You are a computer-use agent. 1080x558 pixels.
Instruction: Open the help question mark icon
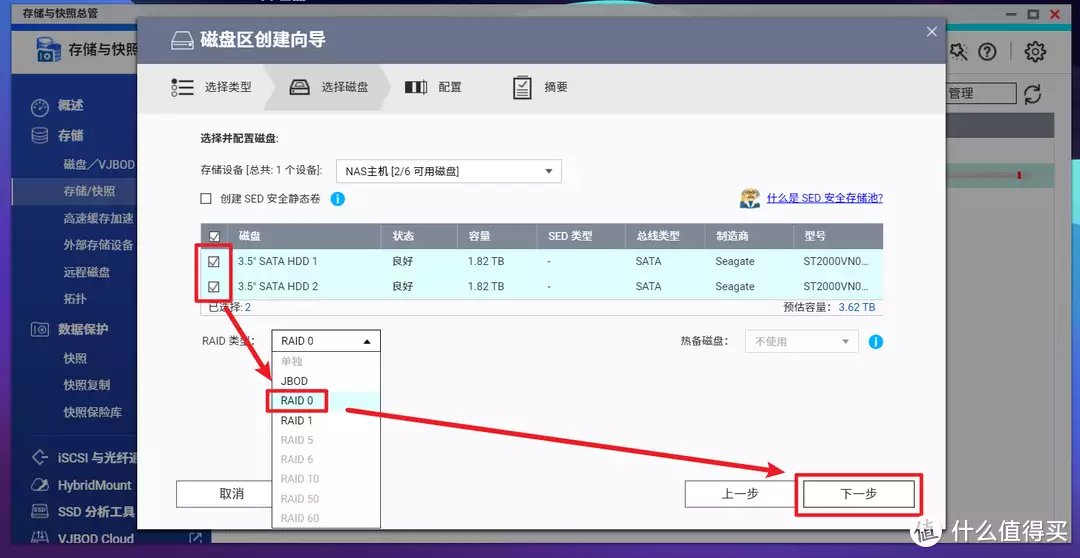tap(987, 52)
